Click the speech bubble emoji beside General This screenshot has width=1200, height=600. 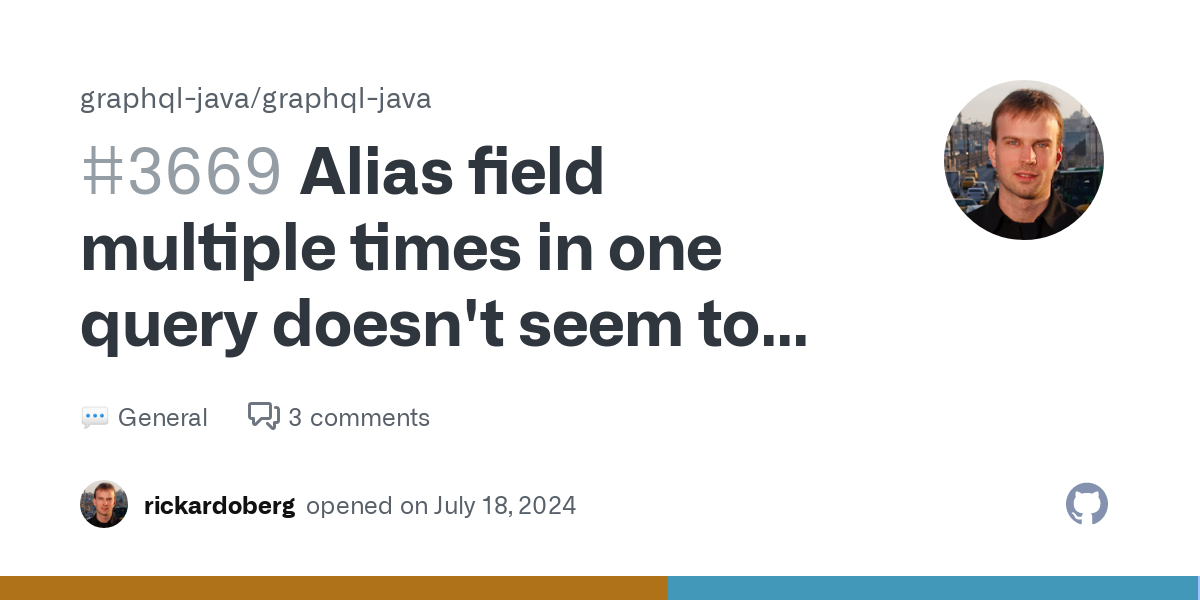point(95,418)
